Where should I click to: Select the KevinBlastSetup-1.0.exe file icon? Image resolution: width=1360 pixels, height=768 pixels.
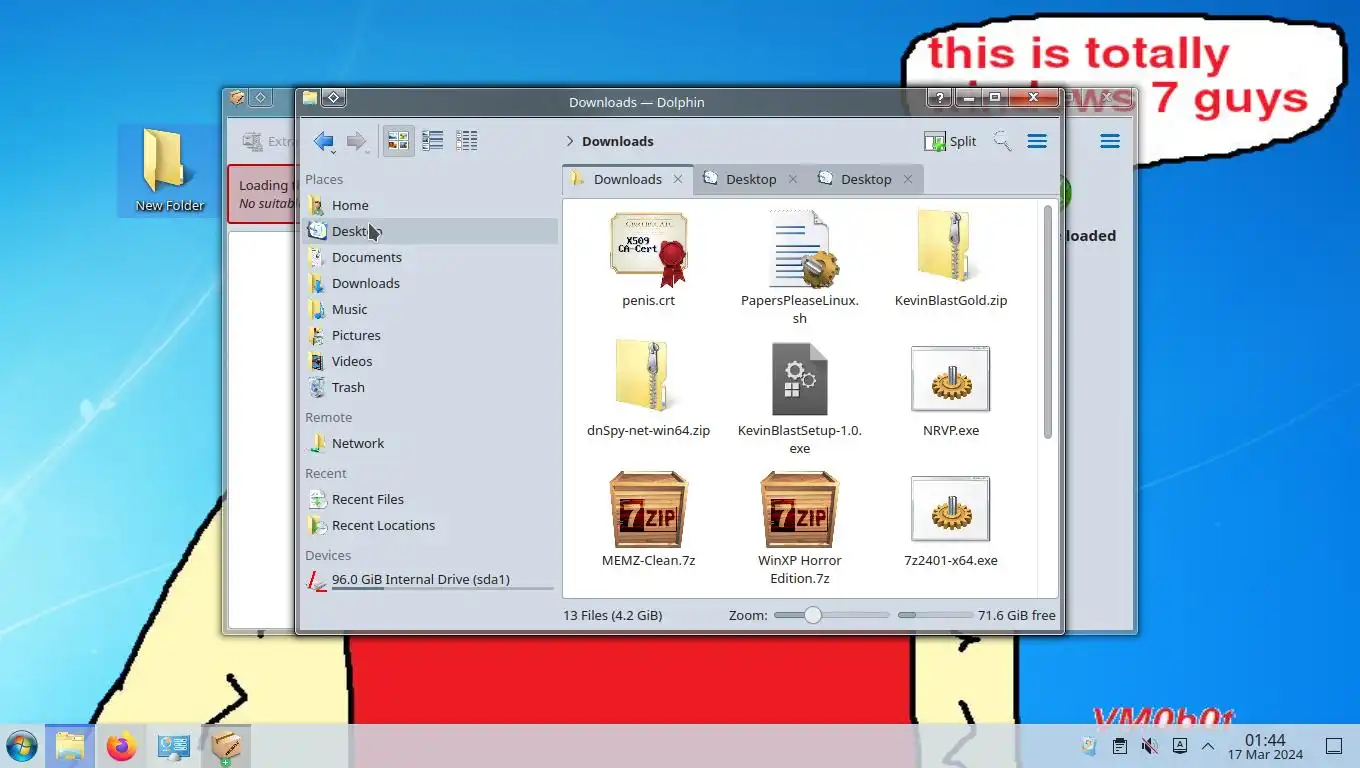(x=799, y=379)
